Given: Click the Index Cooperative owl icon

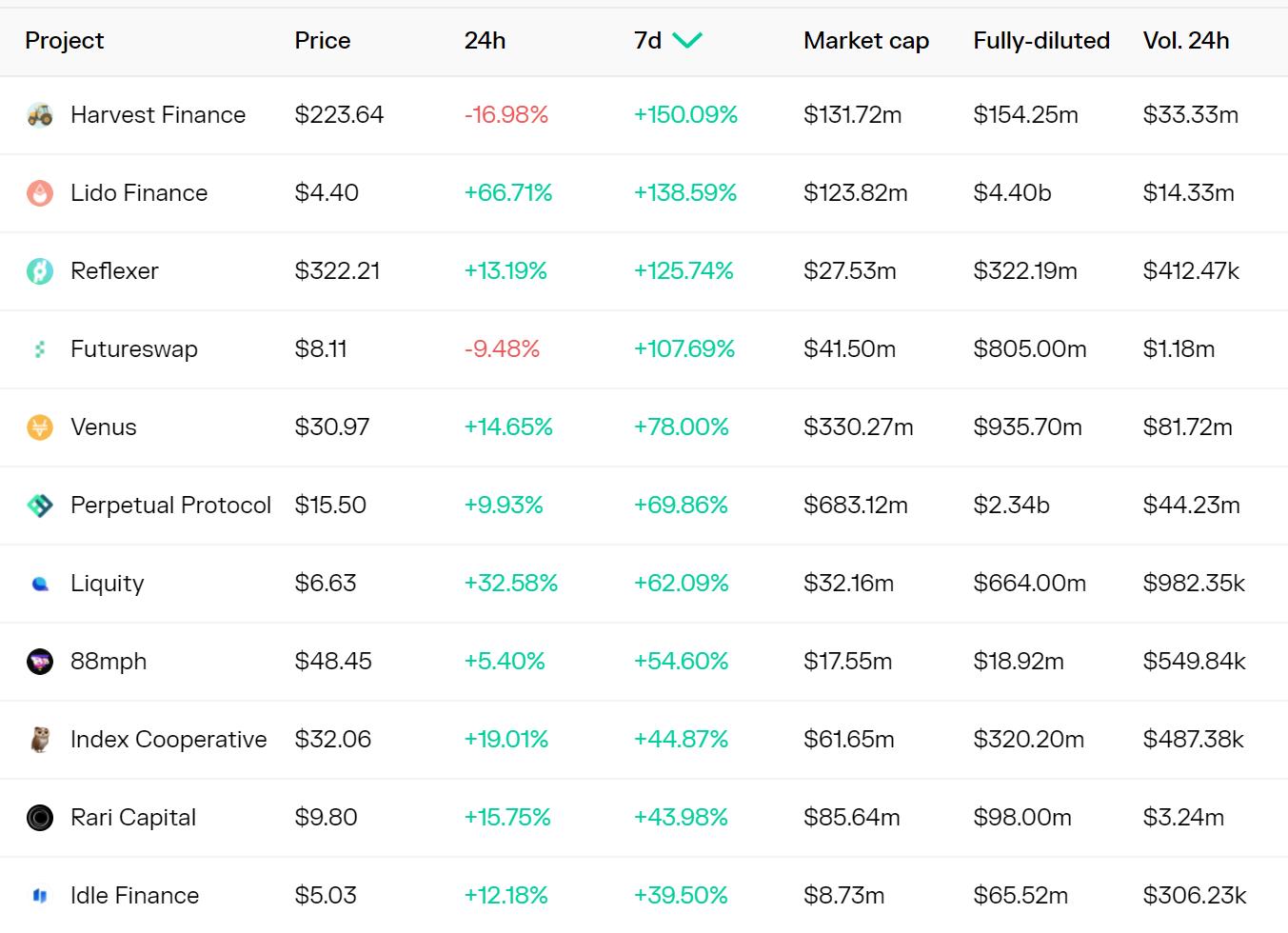Looking at the screenshot, I should pyautogui.click(x=40, y=740).
